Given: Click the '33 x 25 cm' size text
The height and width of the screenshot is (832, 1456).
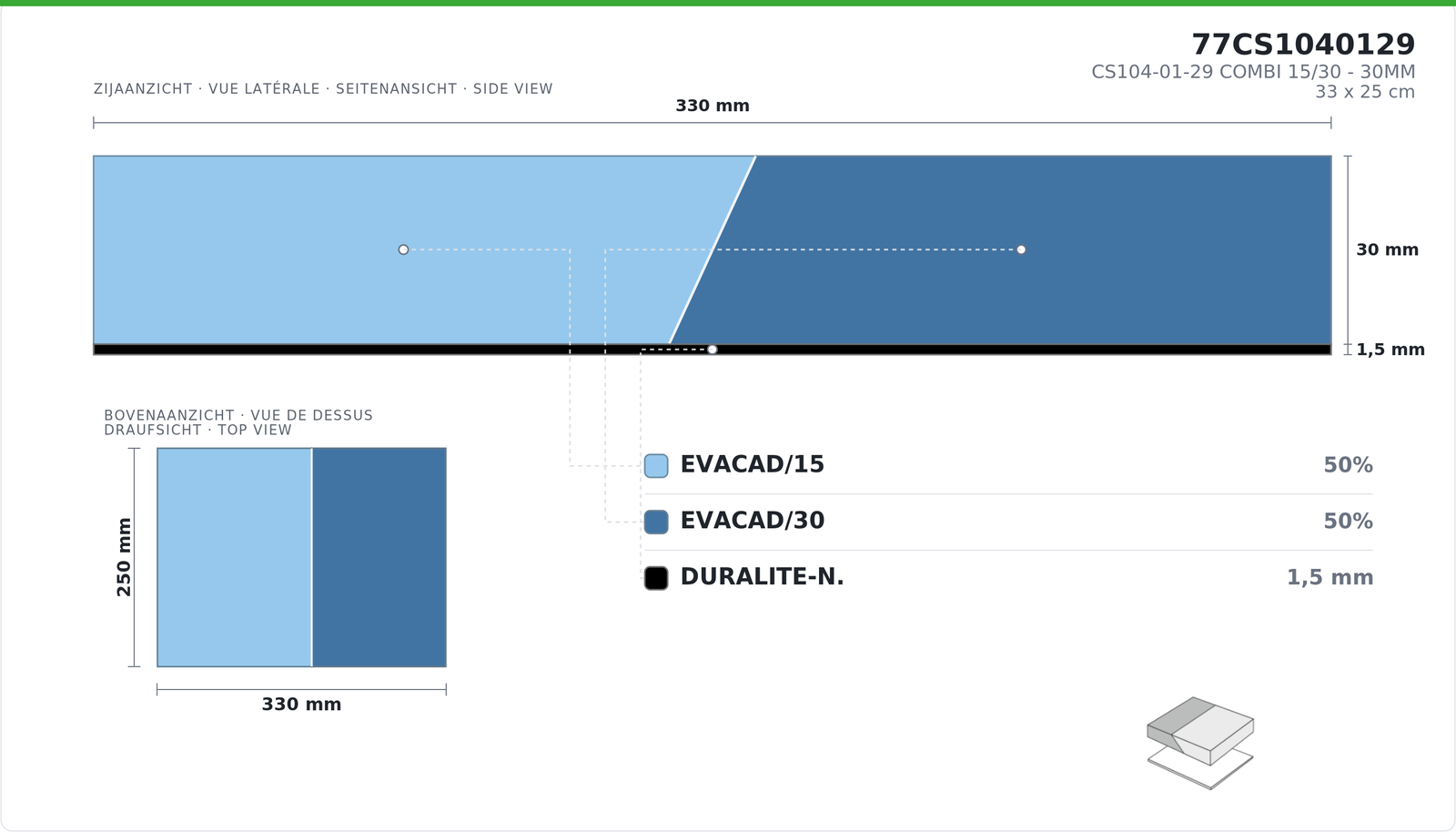Looking at the screenshot, I should click(x=1365, y=92).
